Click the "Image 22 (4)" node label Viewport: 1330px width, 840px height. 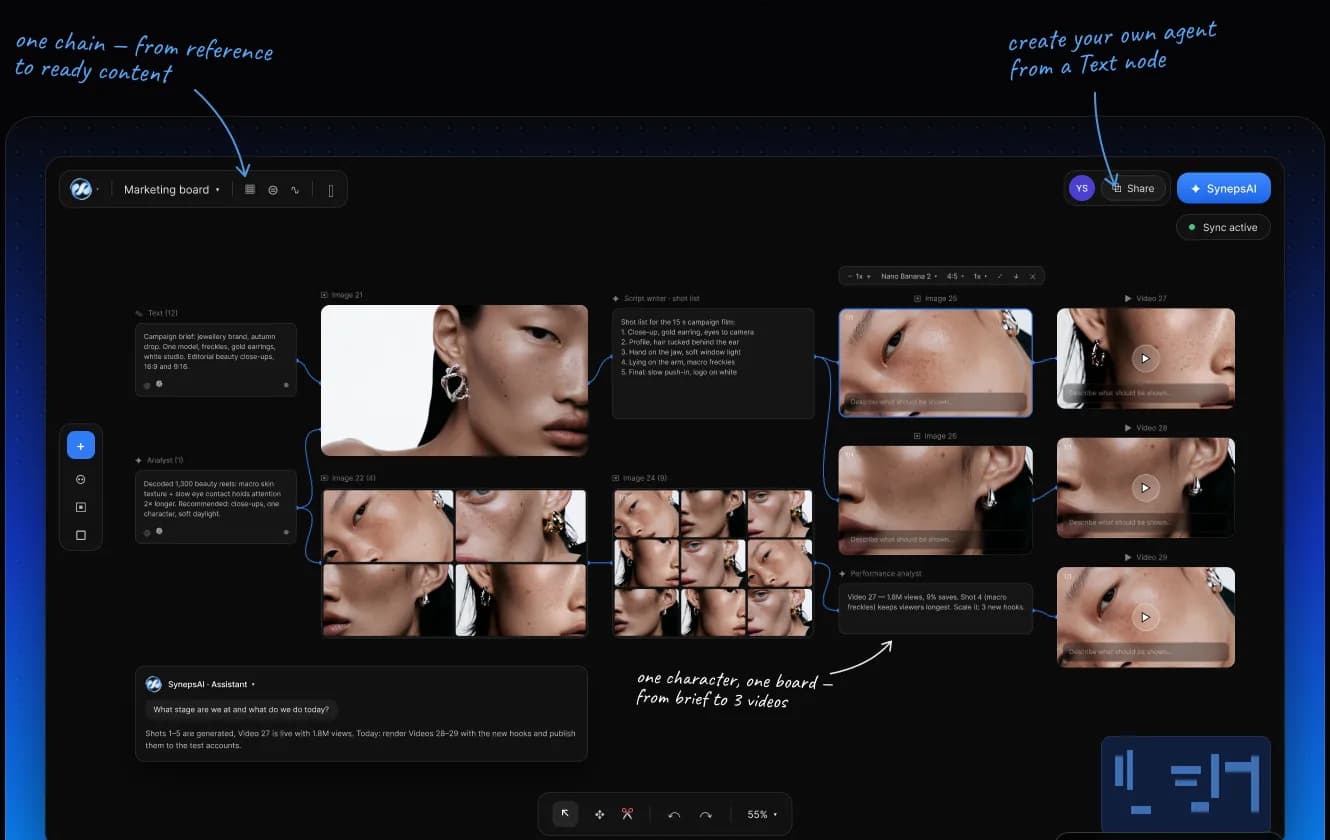[x=353, y=478]
